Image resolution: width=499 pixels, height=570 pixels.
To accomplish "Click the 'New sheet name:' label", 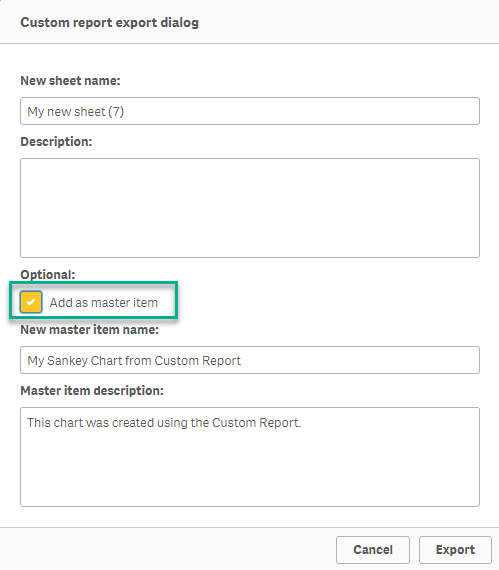I will pyautogui.click(x=70, y=81).
